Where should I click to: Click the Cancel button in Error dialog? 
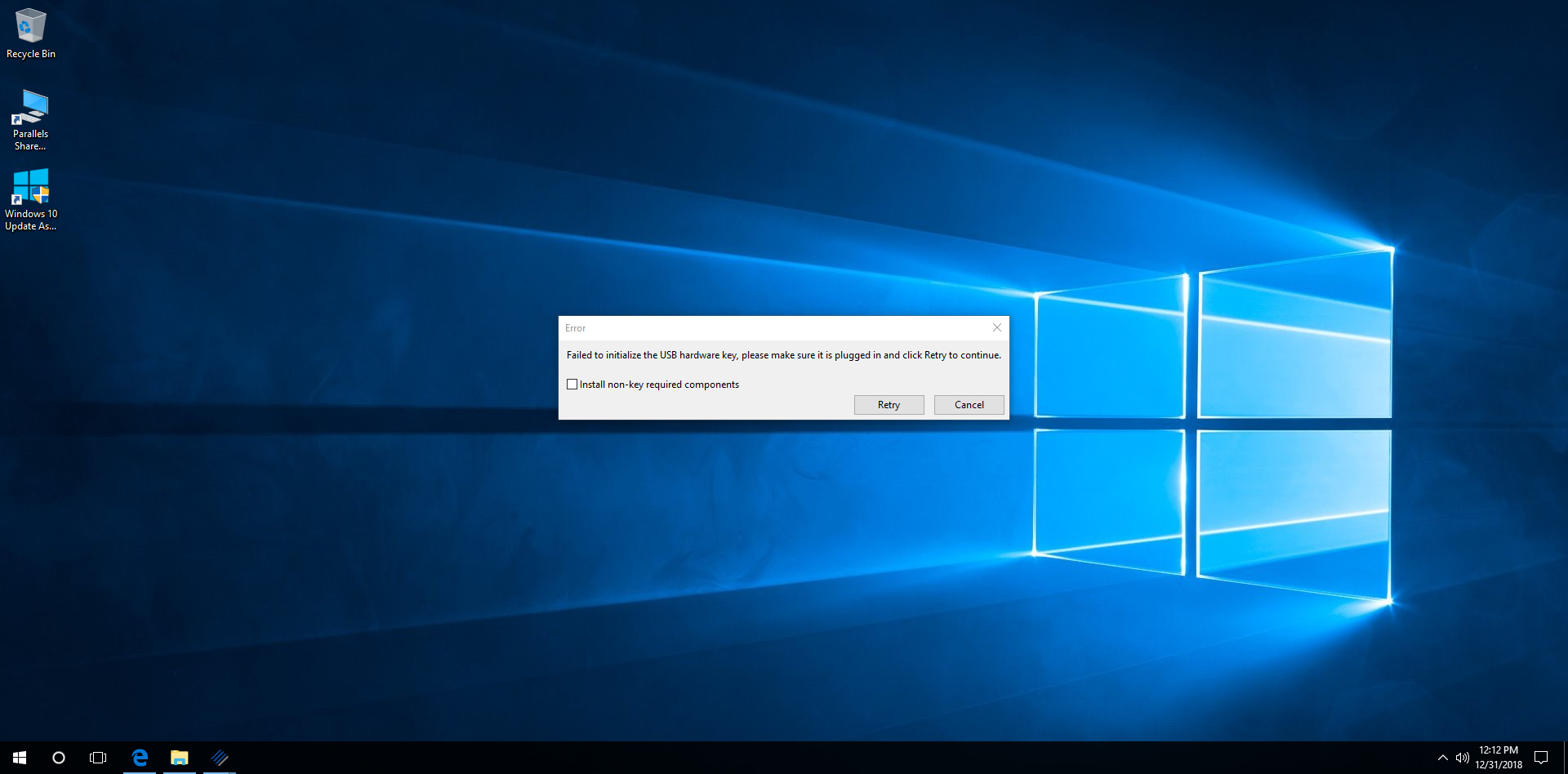(969, 405)
